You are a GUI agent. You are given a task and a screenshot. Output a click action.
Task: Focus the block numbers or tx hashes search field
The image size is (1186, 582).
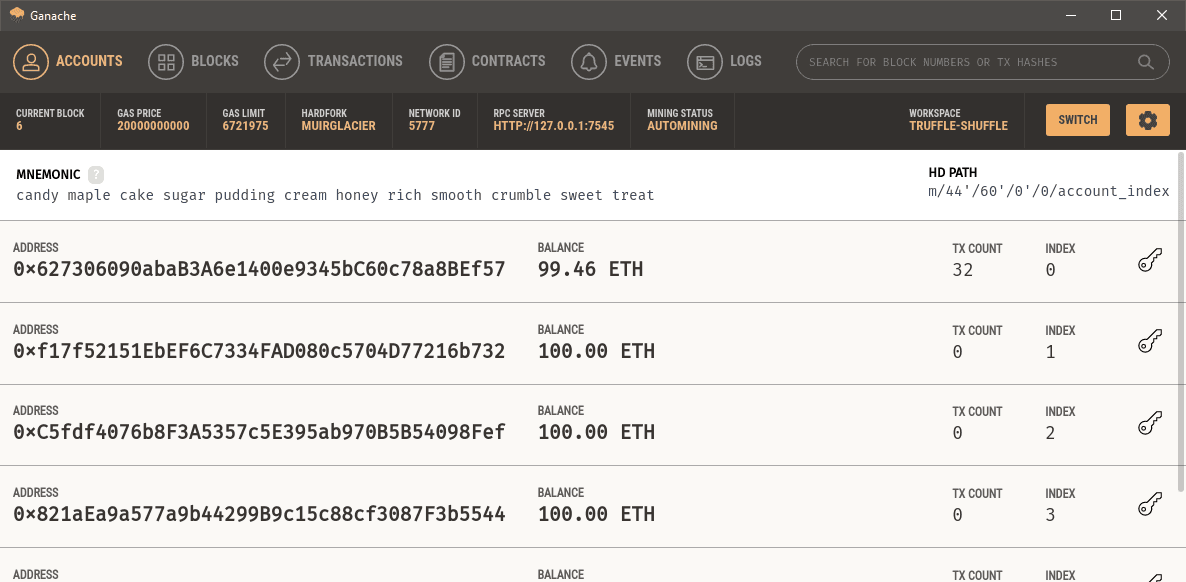tap(965, 62)
